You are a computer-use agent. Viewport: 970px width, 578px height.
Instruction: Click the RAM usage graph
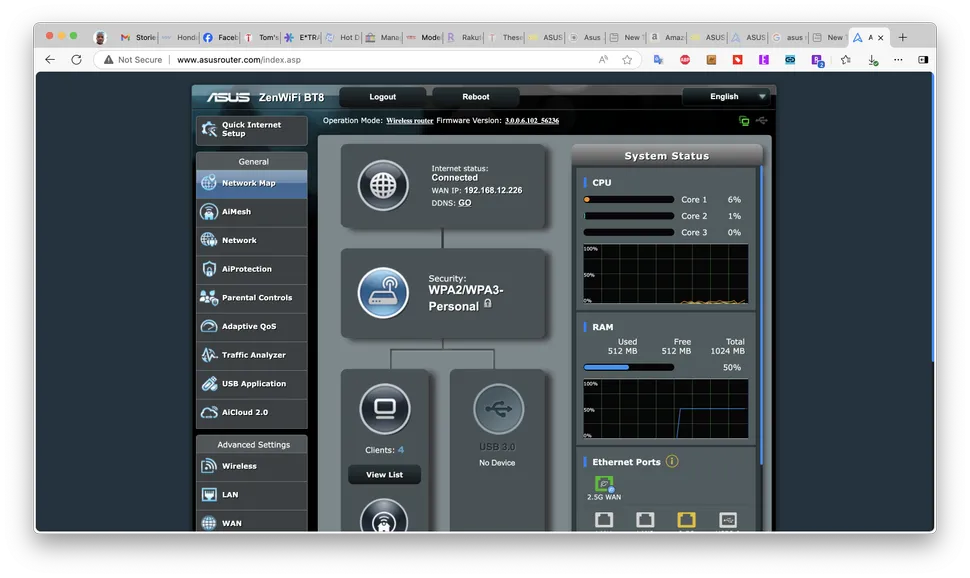pos(666,408)
